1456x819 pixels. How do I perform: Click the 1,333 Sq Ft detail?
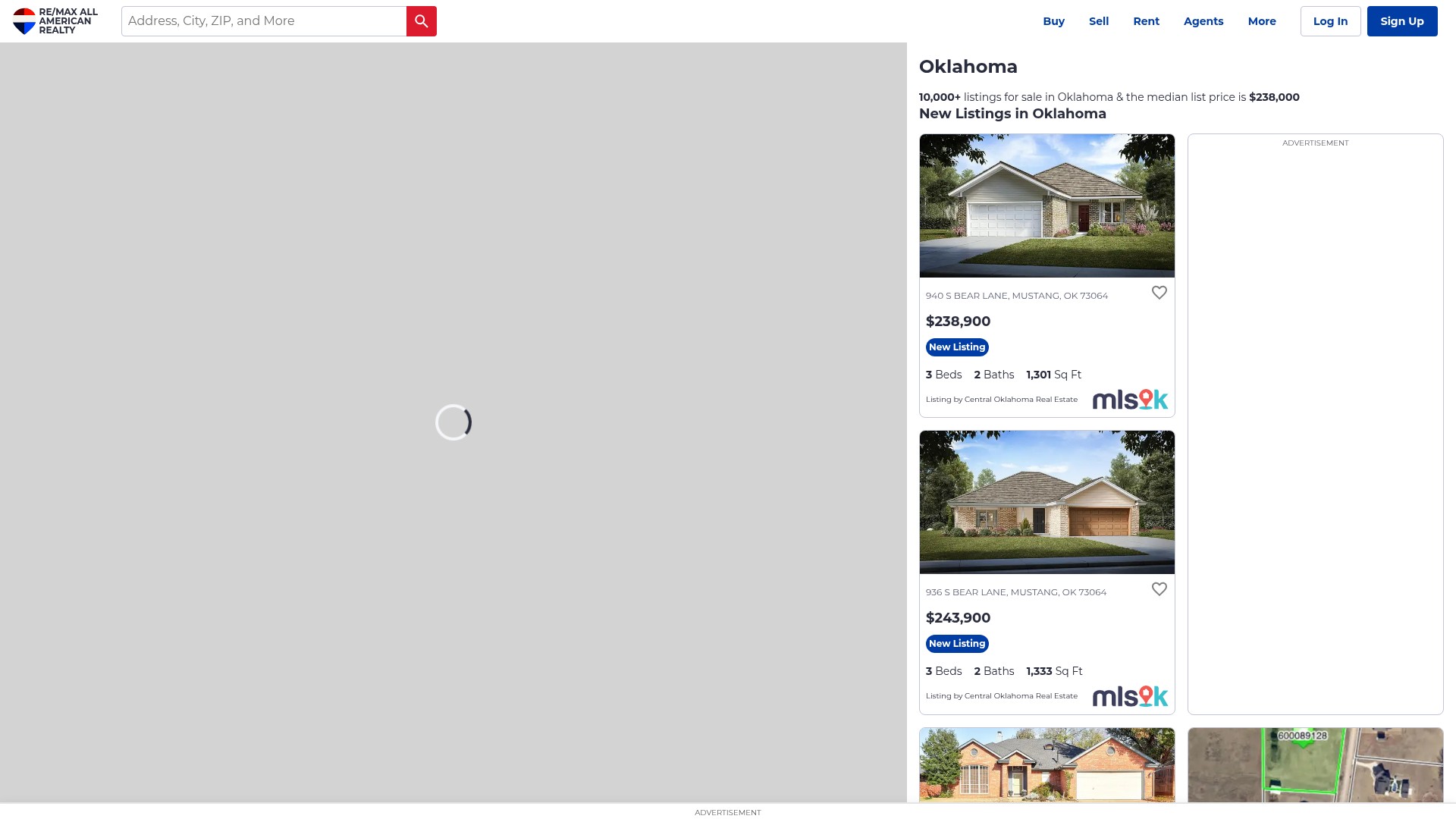point(1054,671)
